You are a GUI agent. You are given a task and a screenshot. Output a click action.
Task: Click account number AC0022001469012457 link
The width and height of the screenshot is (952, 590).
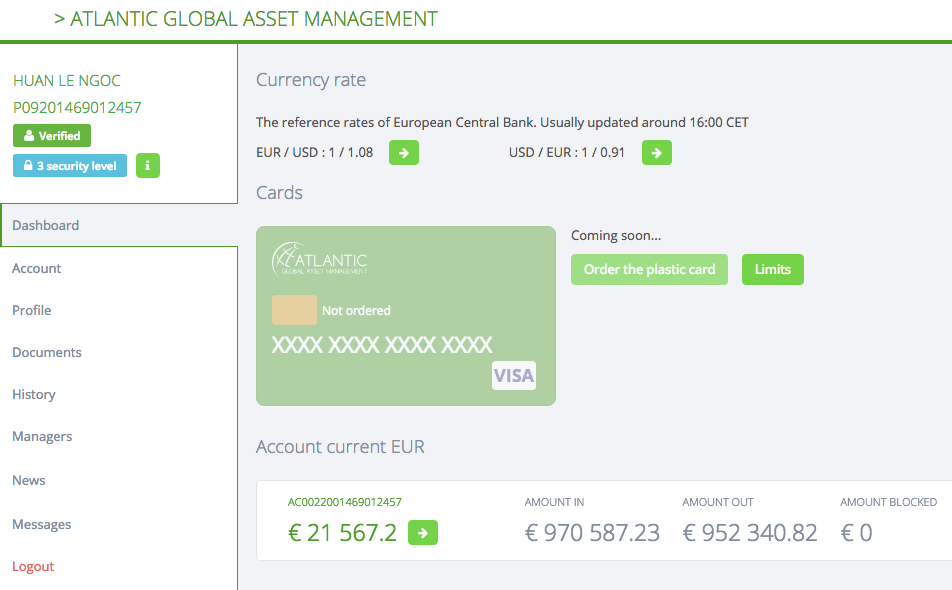pos(345,502)
